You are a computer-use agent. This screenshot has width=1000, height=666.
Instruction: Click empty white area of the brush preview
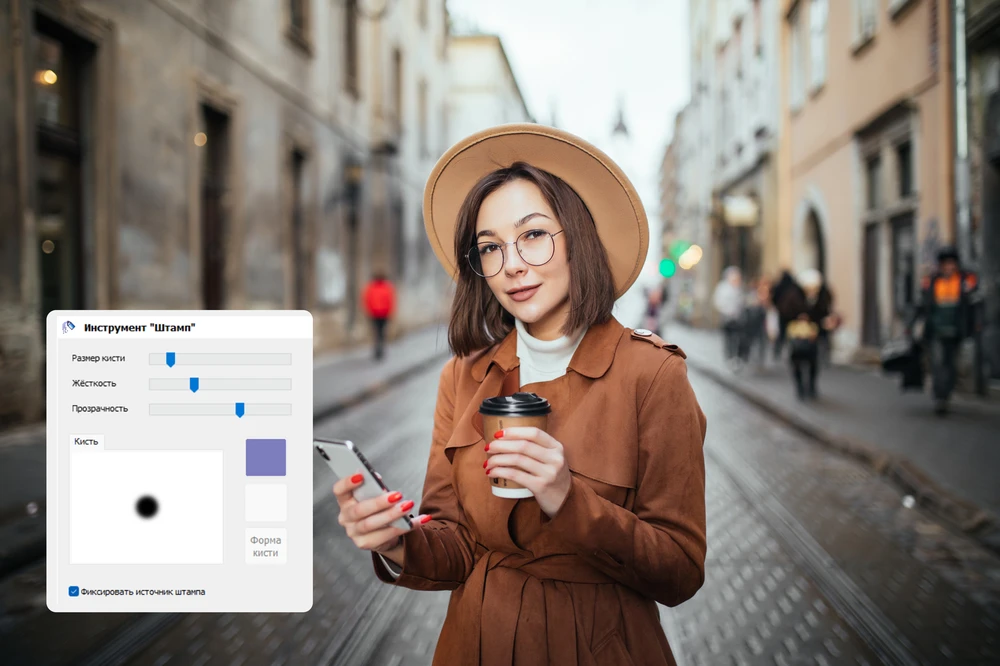100,480
